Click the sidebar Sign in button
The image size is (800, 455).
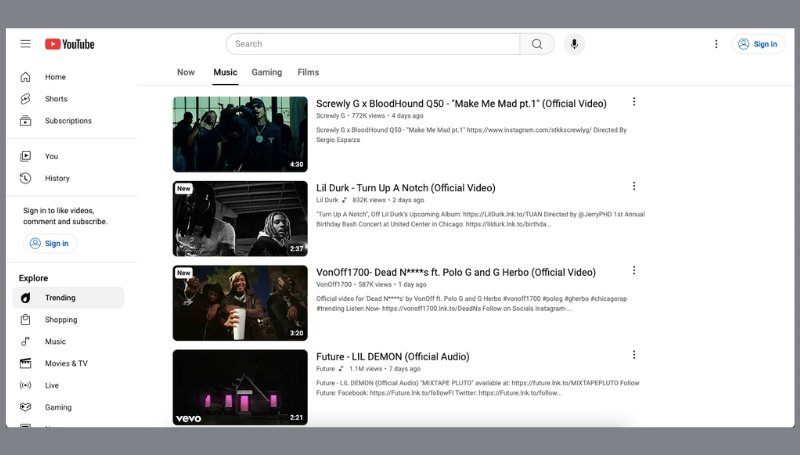[x=50, y=243]
